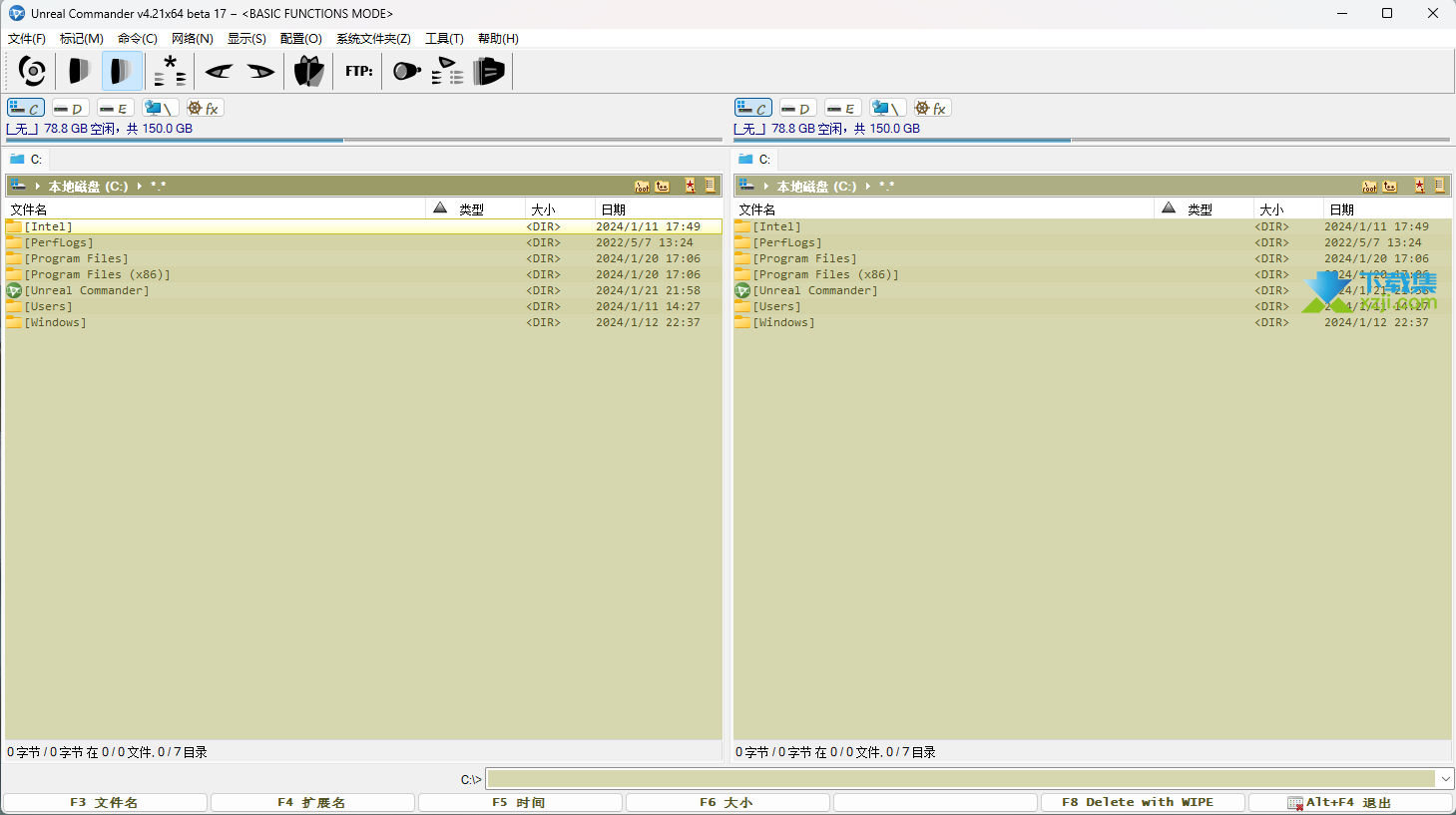Open the 显示(S) menu
Screen dimensions: 1456x815
click(x=246, y=39)
